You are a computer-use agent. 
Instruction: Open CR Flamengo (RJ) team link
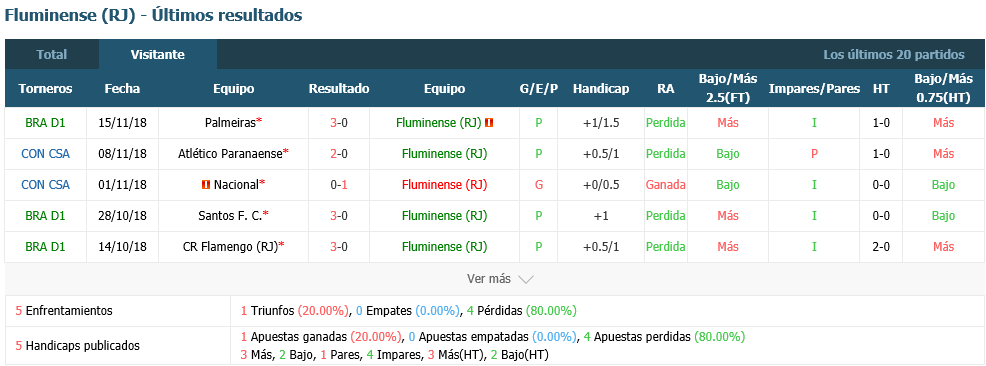click(x=230, y=247)
